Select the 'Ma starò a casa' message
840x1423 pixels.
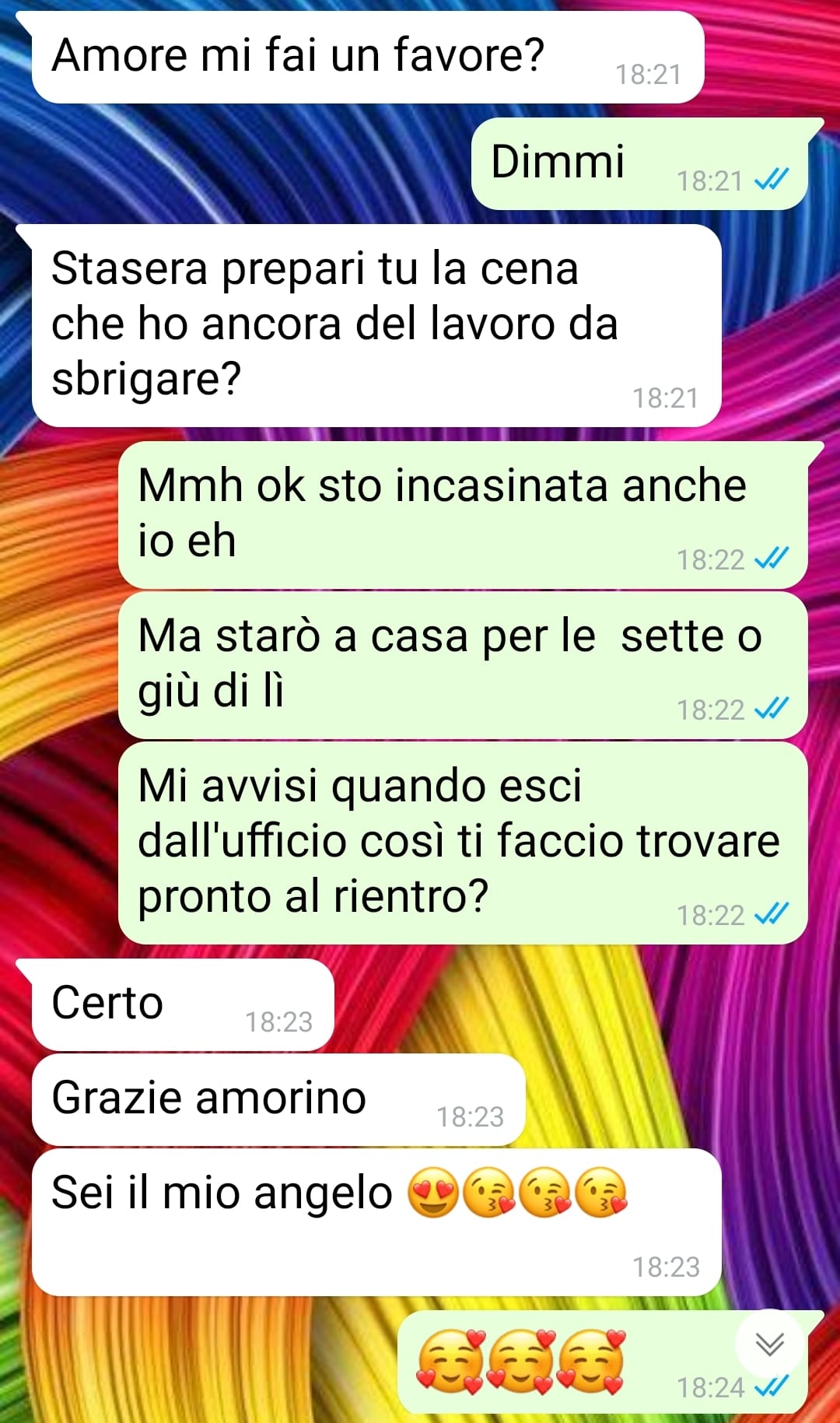coord(463,665)
